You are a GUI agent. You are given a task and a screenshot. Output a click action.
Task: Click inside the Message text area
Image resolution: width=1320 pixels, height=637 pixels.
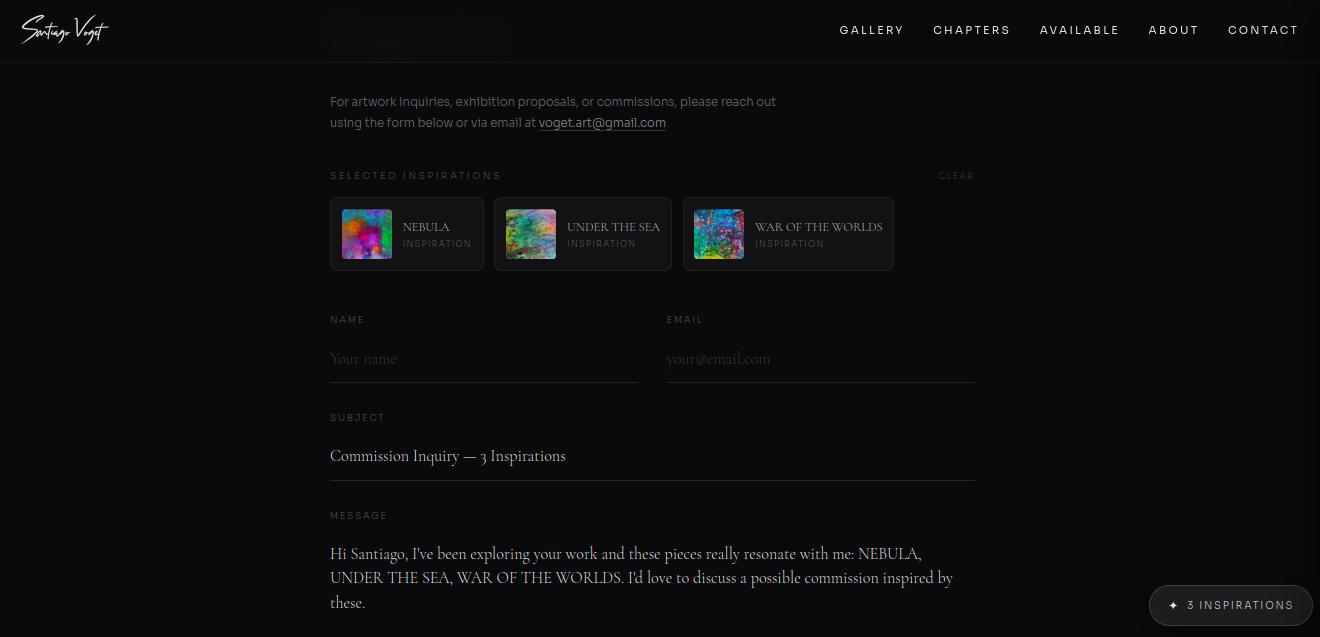pyautogui.click(x=652, y=578)
